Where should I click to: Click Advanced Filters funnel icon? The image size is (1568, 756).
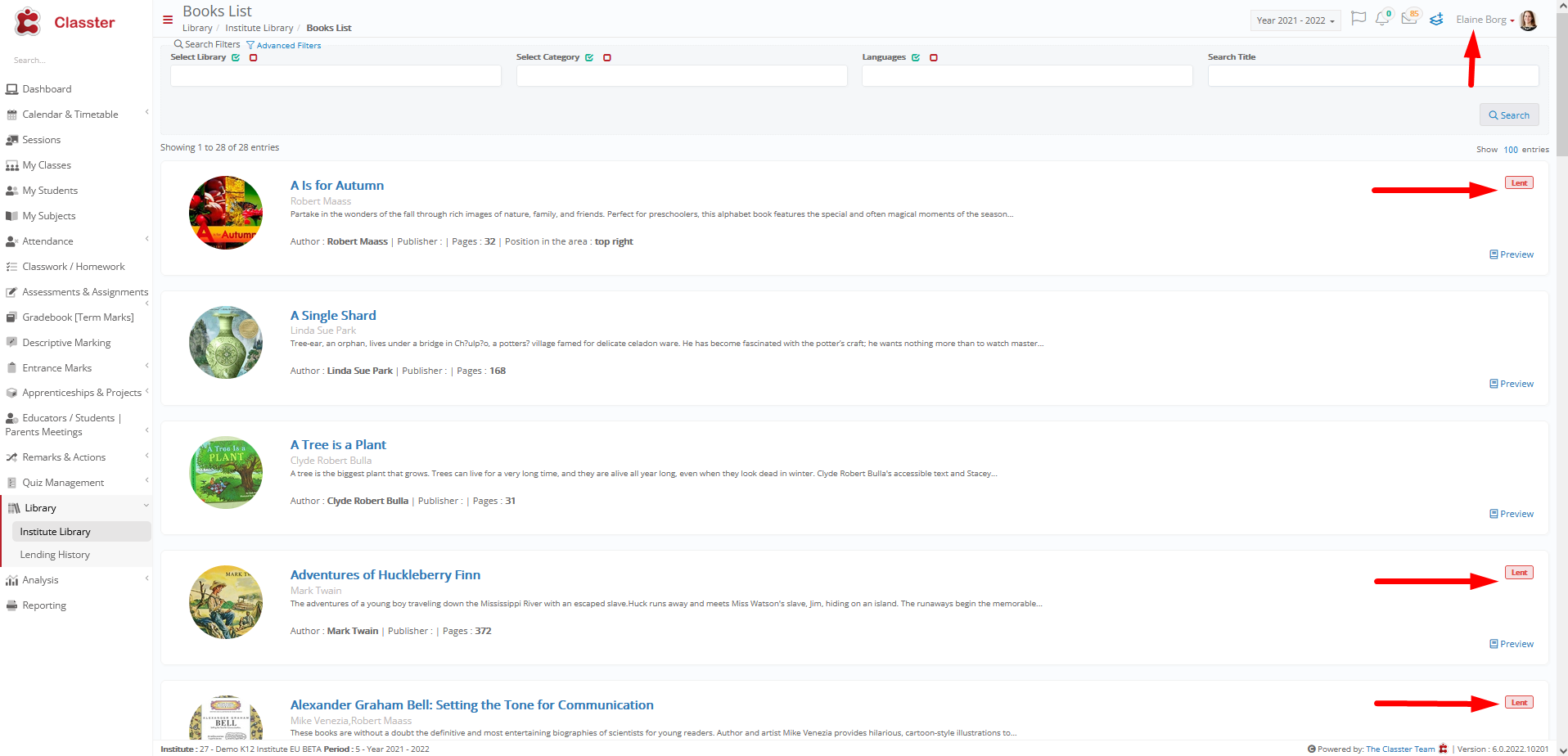click(250, 45)
